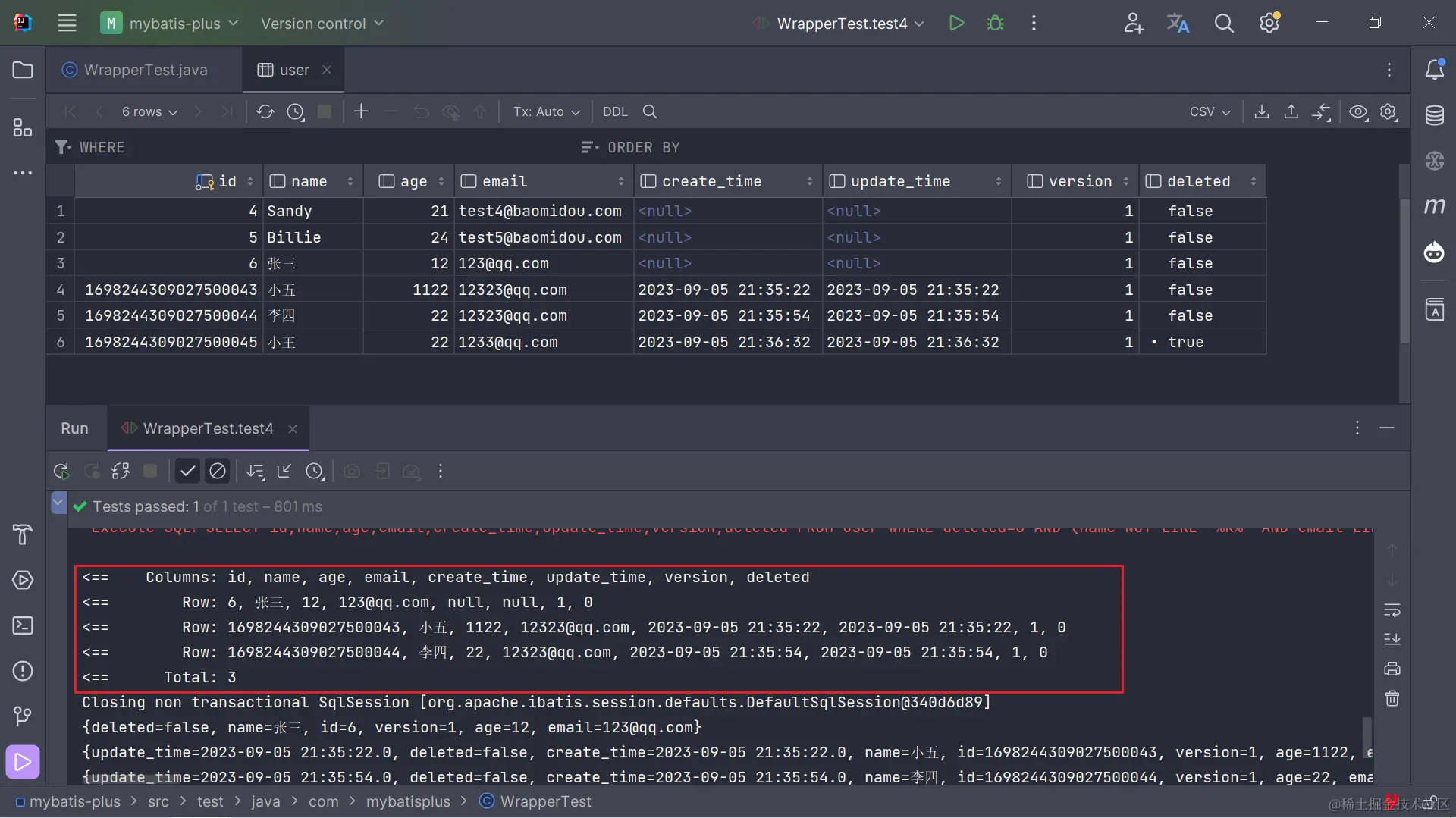Collapse the test results tree chevron

(x=58, y=502)
